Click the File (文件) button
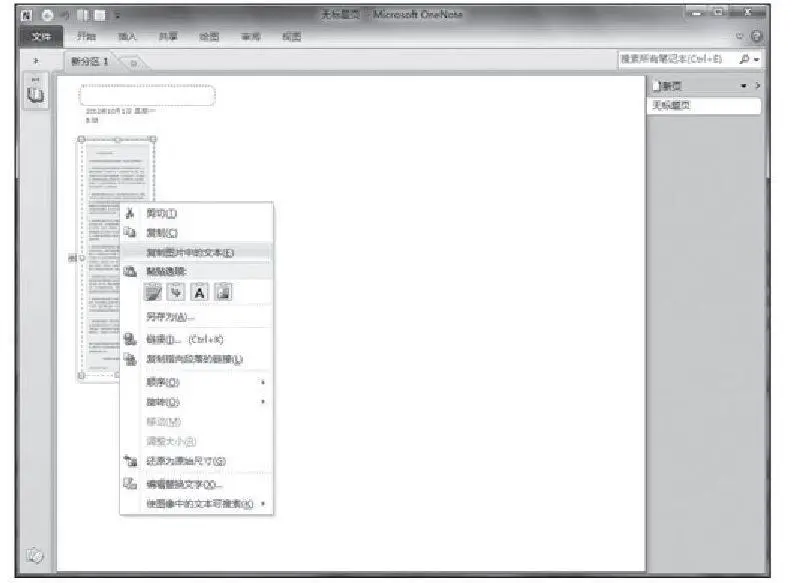Viewport: 792px width, 583px height. coord(41,37)
